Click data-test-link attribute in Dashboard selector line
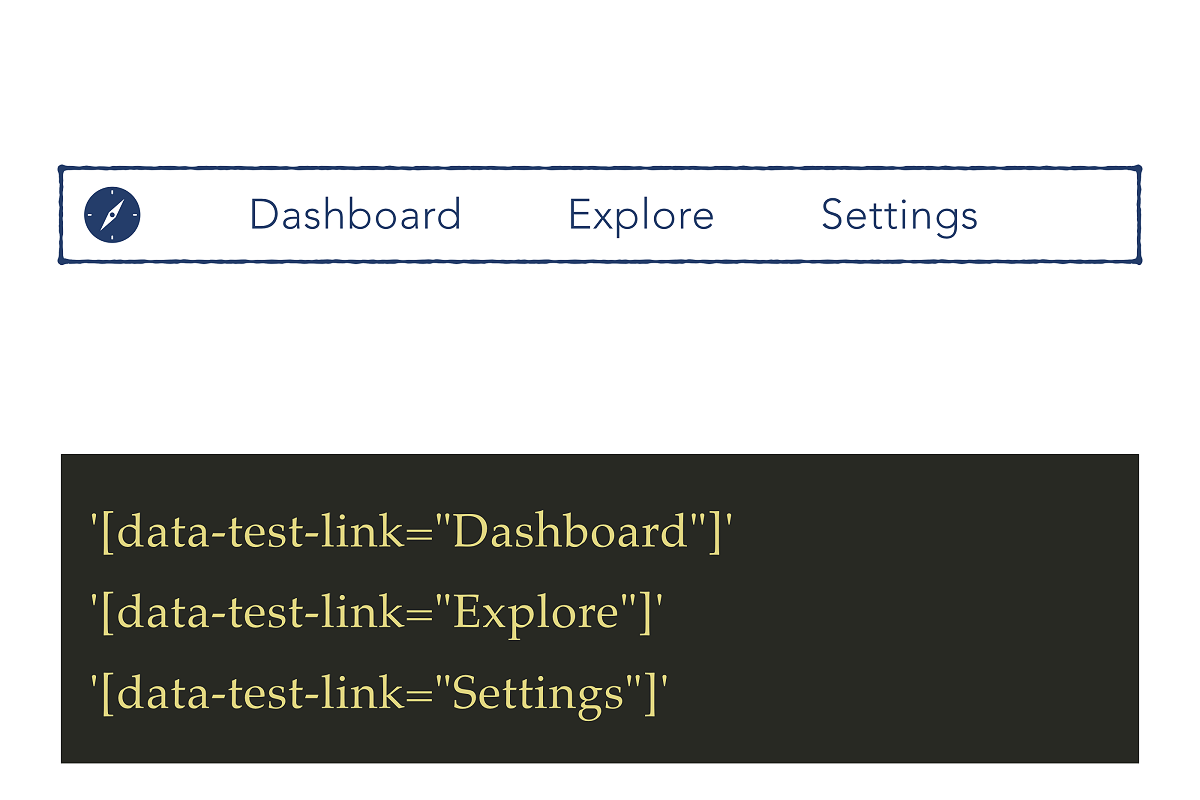Viewport: 1200px width, 800px height. [258, 531]
